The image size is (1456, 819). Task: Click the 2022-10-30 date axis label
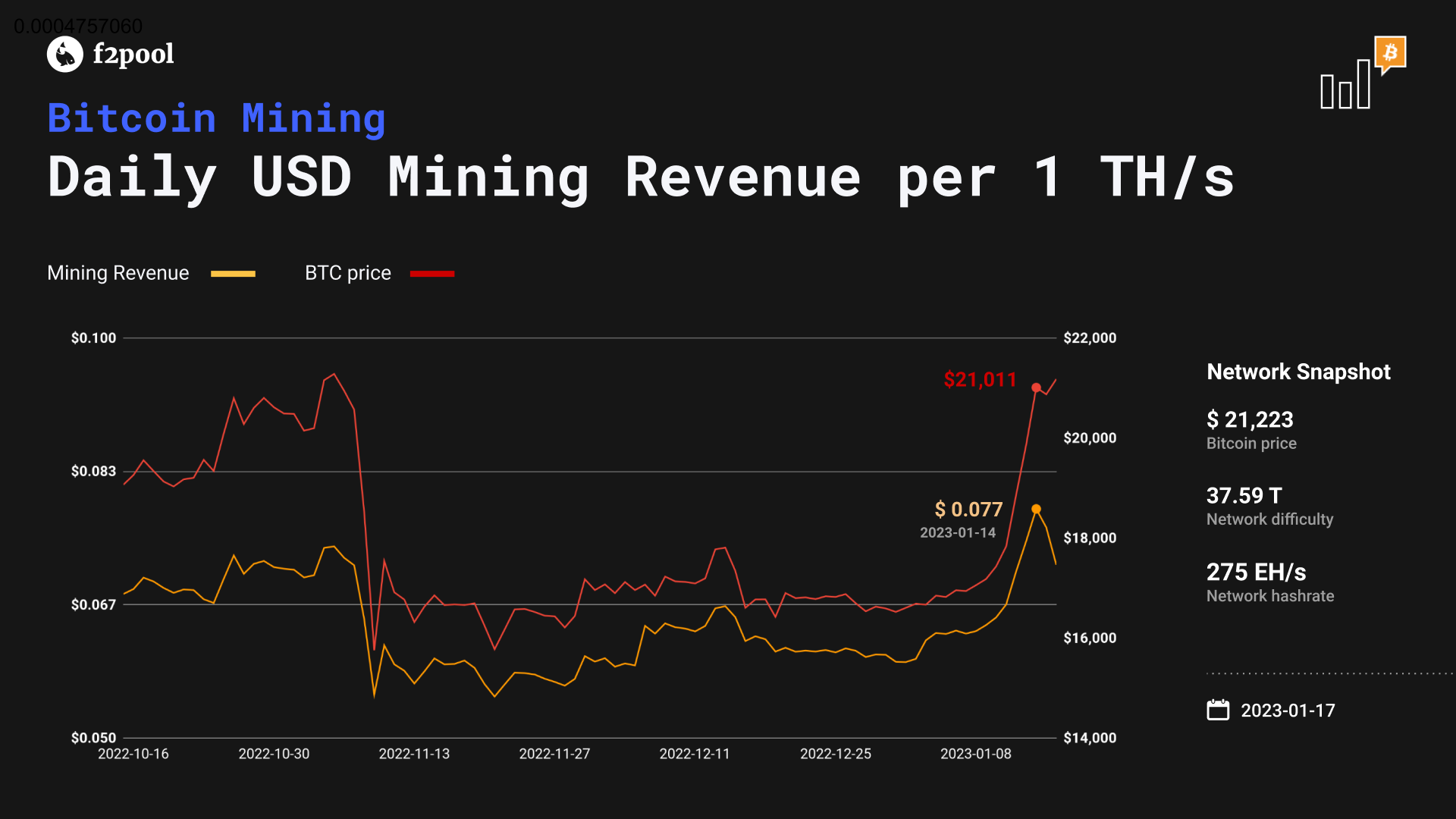274,754
